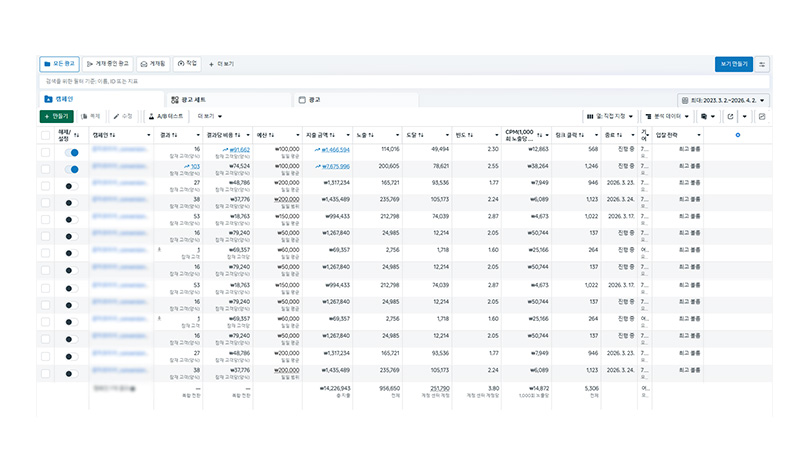808x471 pixels.
Task: Expand the 열: 직접 지정 columns dropdown
Action: tap(610, 116)
